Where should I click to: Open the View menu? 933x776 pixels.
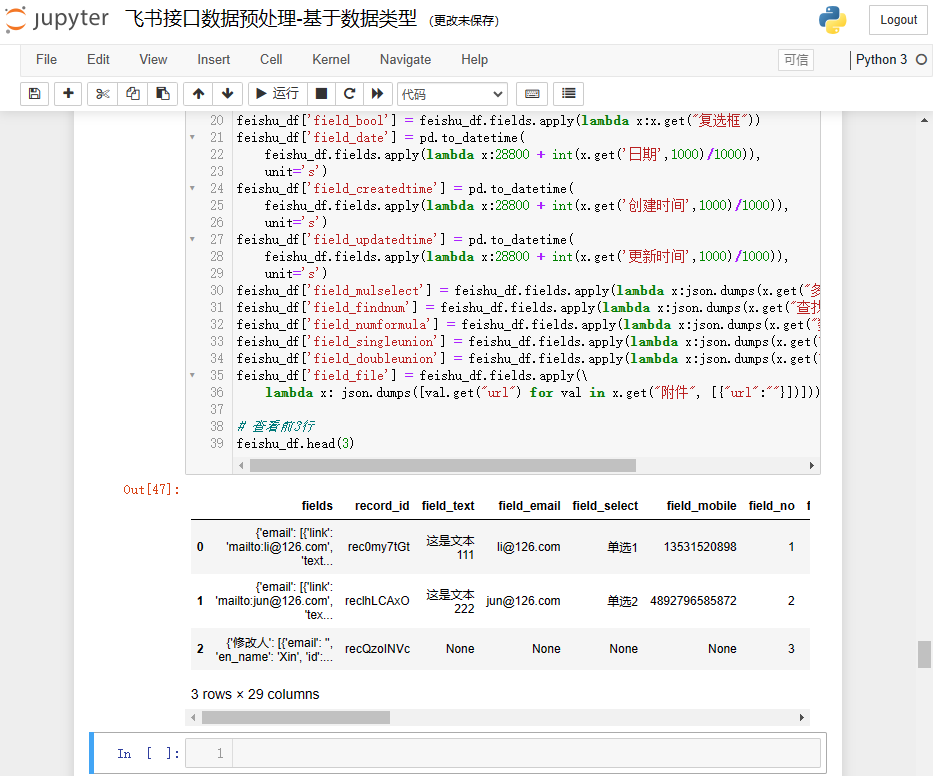[x=153, y=60]
